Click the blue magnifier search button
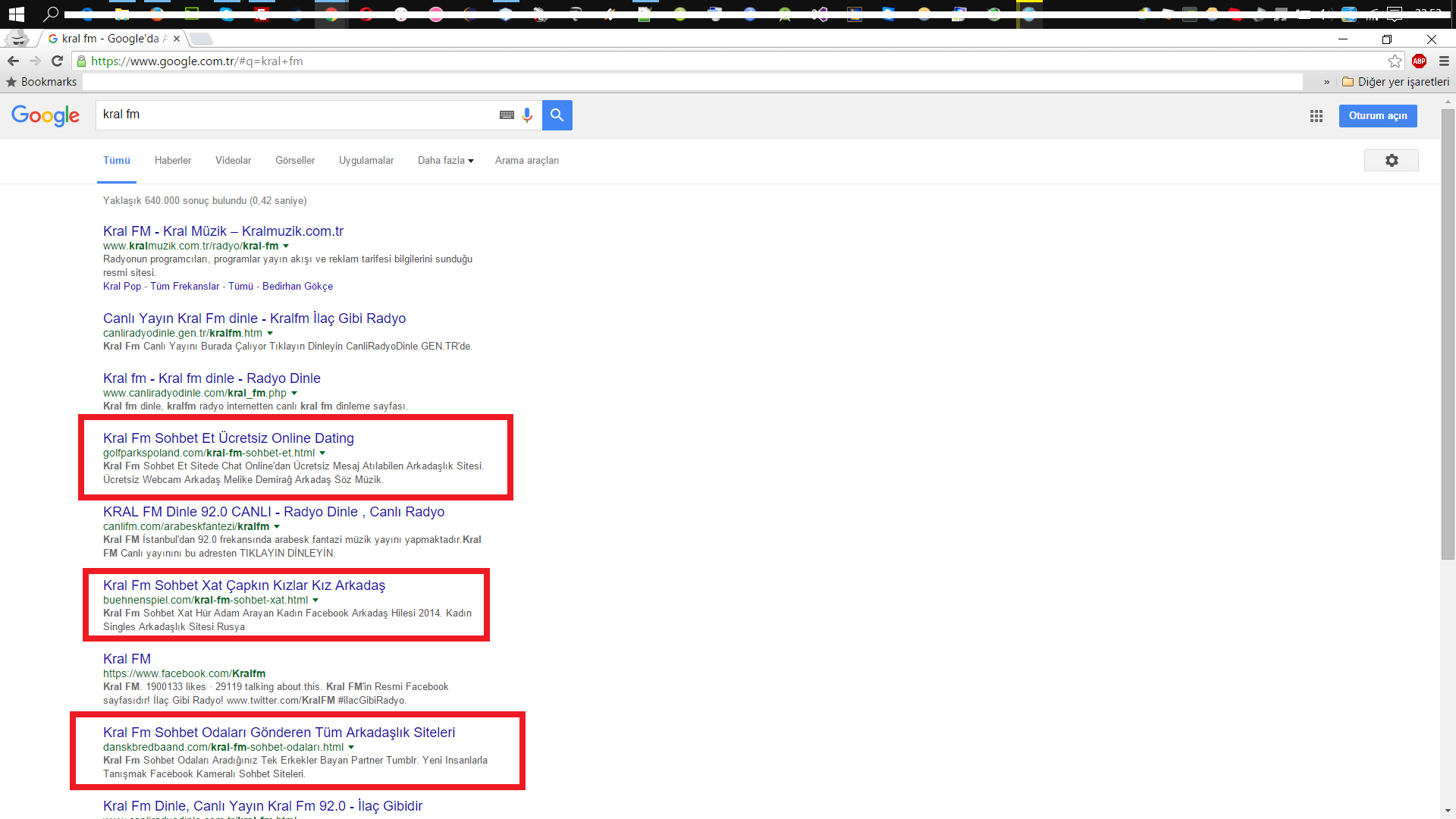The height and width of the screenshot is (819, 1456). coord(557,115)
